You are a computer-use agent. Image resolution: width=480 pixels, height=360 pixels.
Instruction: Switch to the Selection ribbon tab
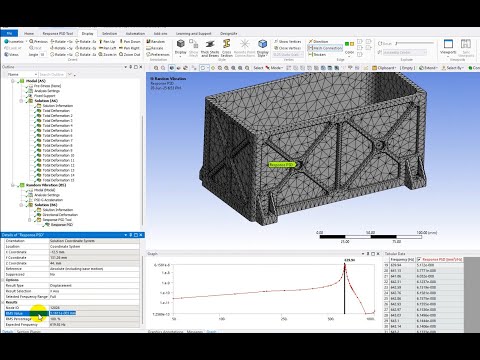(109, 33)
